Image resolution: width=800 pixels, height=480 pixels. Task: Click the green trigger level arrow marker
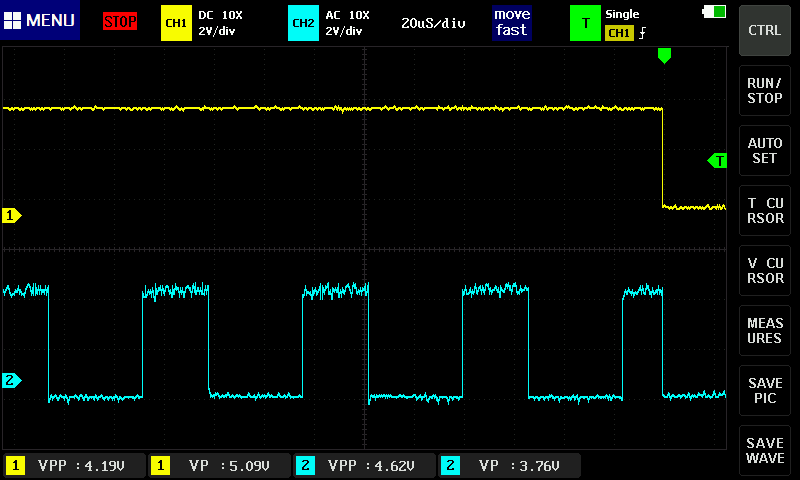pyautogui.click(x=717, y=160)
